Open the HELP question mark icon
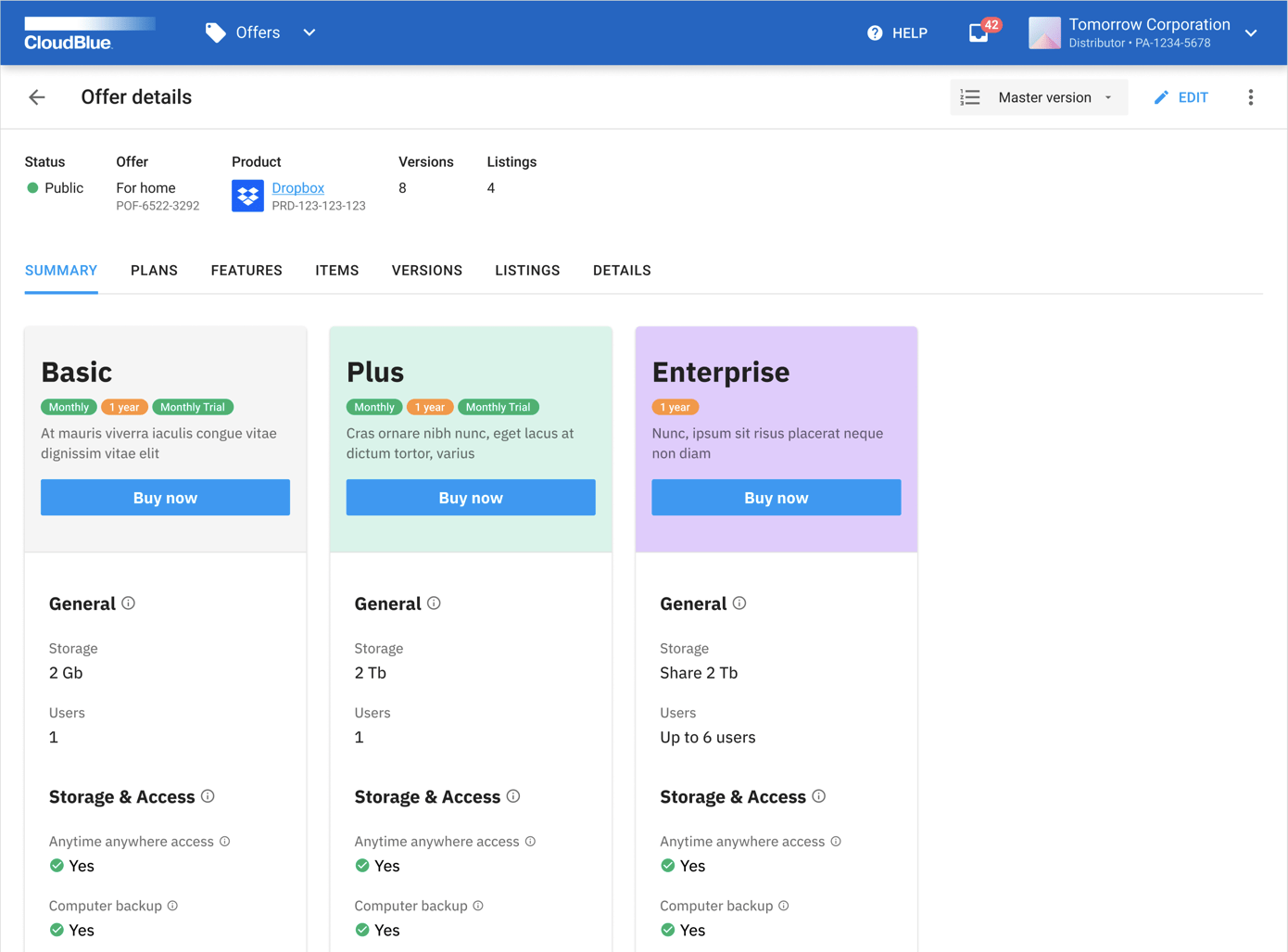 (x=874, y=32)
